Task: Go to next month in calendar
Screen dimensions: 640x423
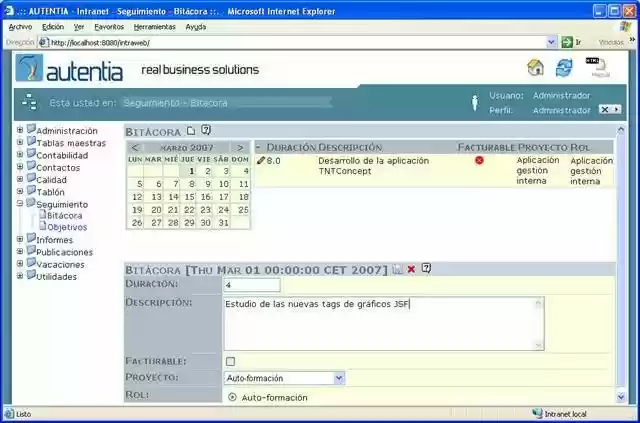Action: click(x=240, y=147)
